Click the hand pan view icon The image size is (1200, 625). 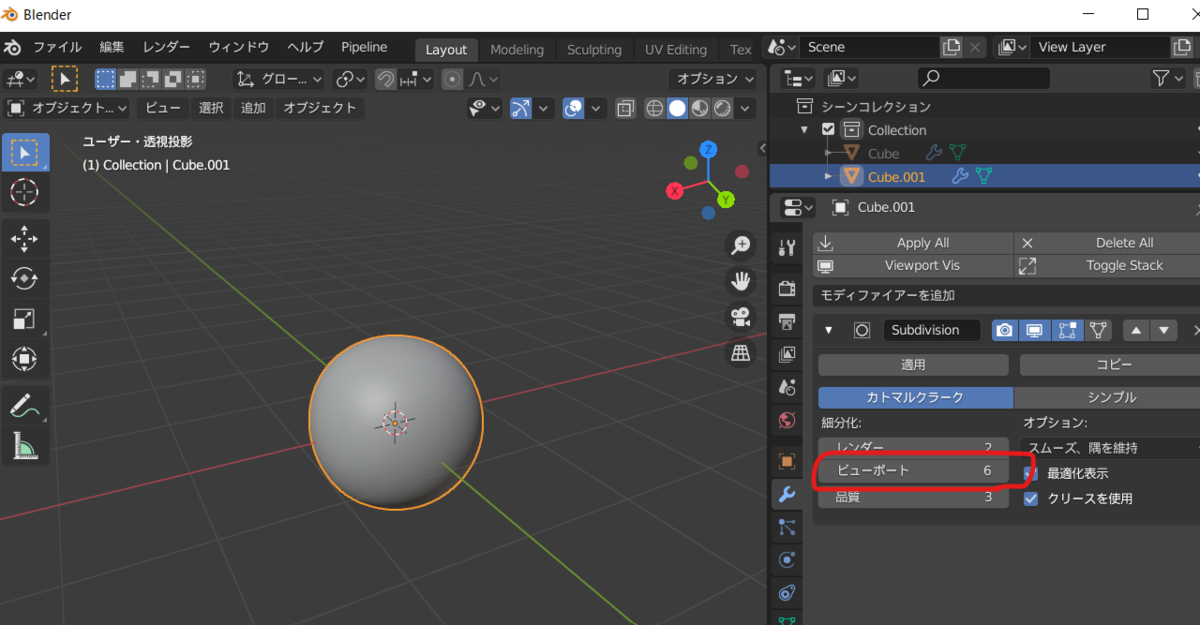pos(741,281)
